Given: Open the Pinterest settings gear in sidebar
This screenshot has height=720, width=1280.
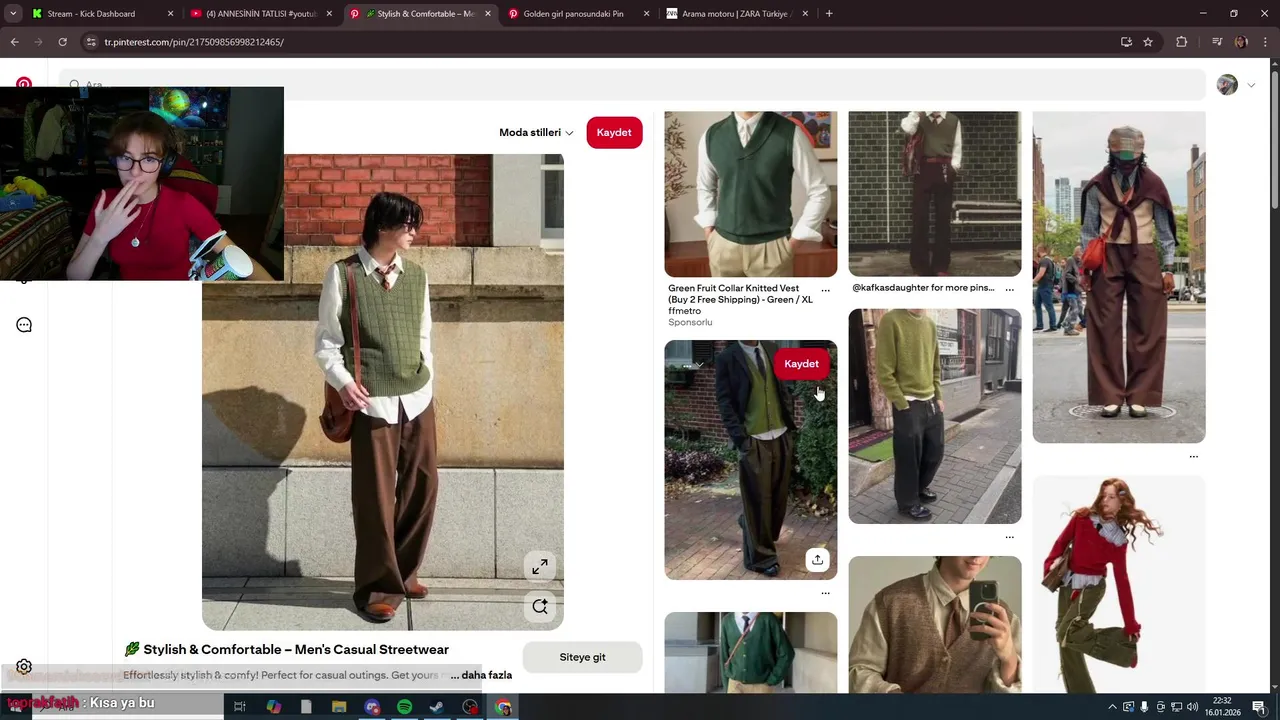Looking at the screenshot, I should coord(24,667).
